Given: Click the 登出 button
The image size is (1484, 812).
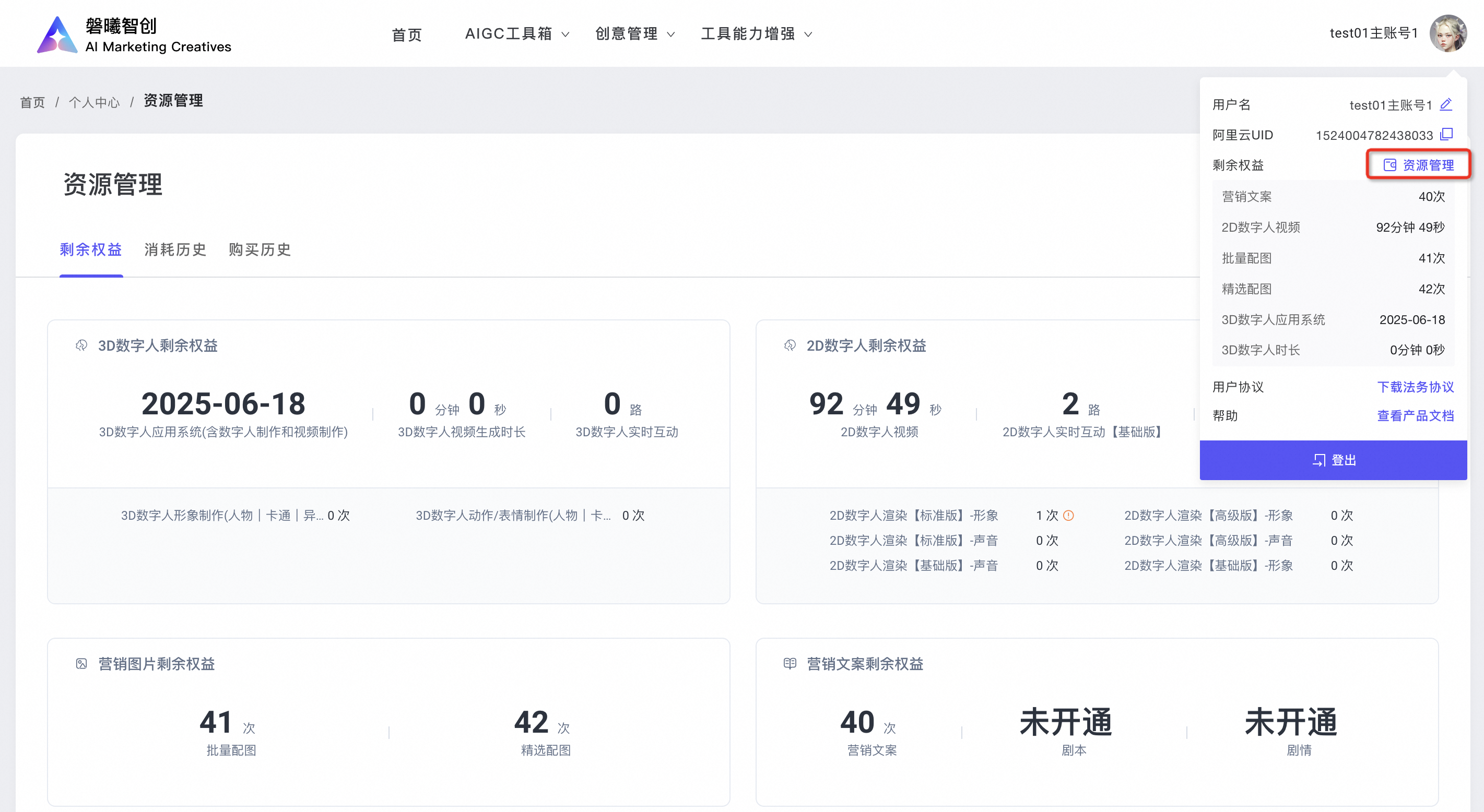Looking at the screenshot, I should click(1333, 460).
